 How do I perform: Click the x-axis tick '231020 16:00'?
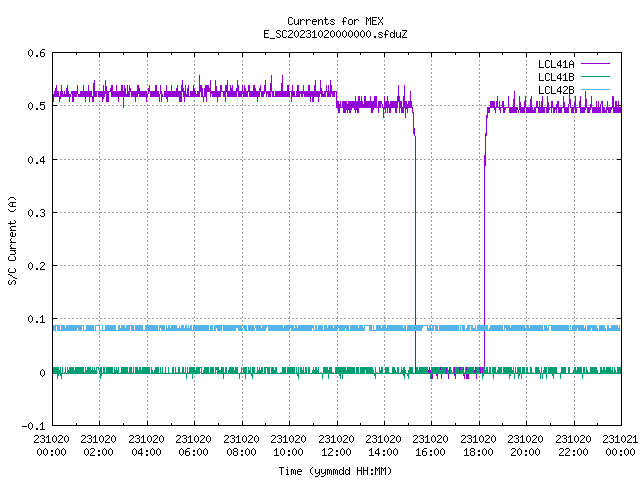430,446
